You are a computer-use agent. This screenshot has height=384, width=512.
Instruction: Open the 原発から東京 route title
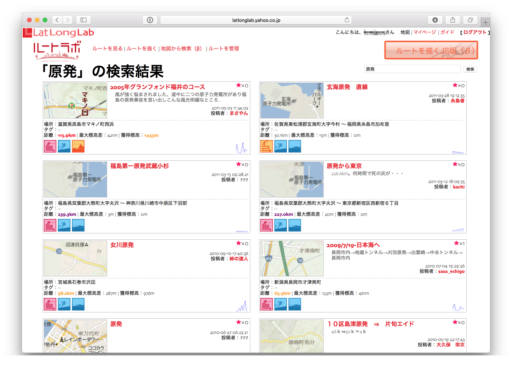pyautogui.click(x=344, y=166)
